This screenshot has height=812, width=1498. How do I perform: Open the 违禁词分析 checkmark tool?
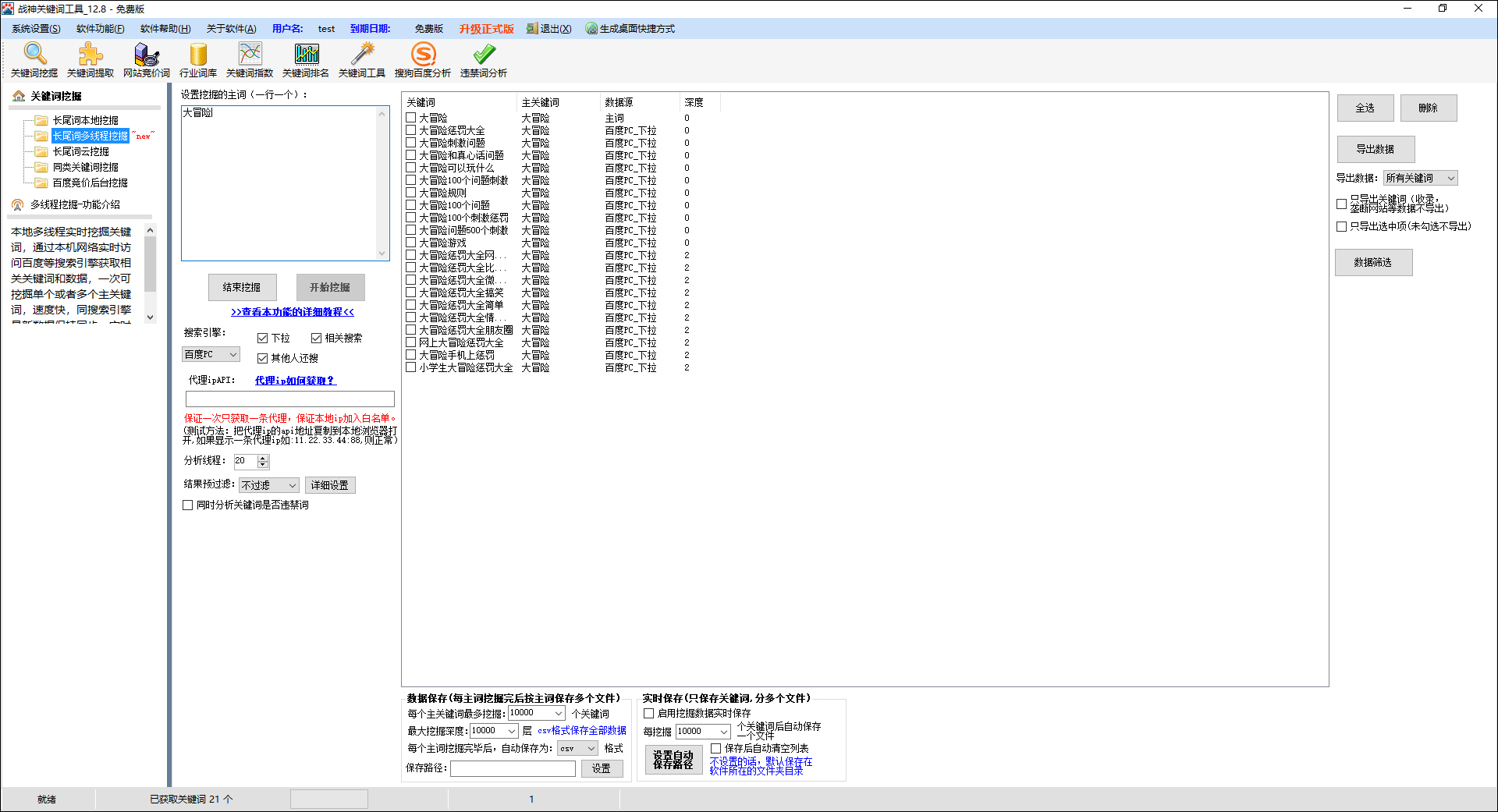(484, 59)
